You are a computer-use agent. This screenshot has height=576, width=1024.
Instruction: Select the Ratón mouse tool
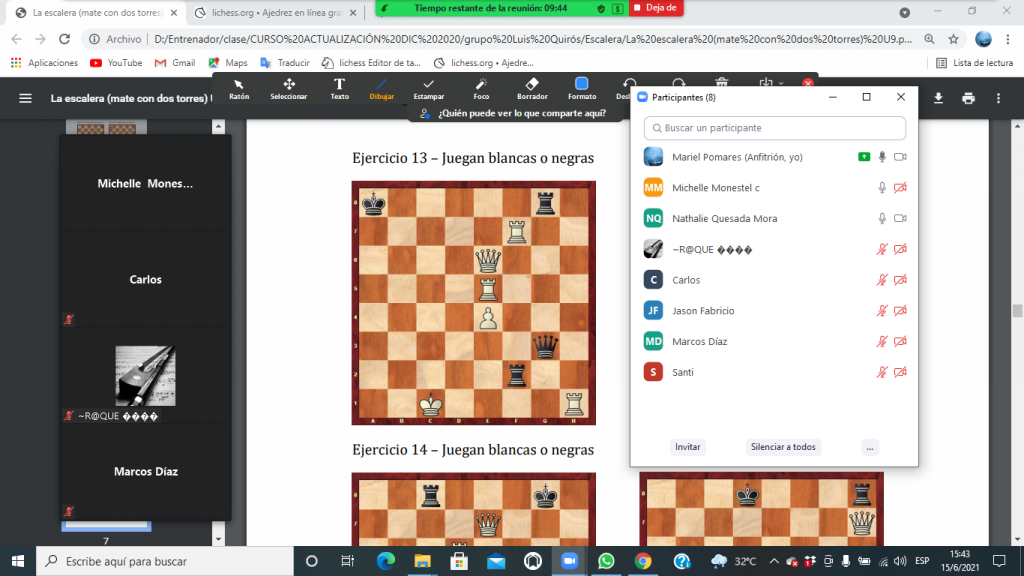(239, 89)
